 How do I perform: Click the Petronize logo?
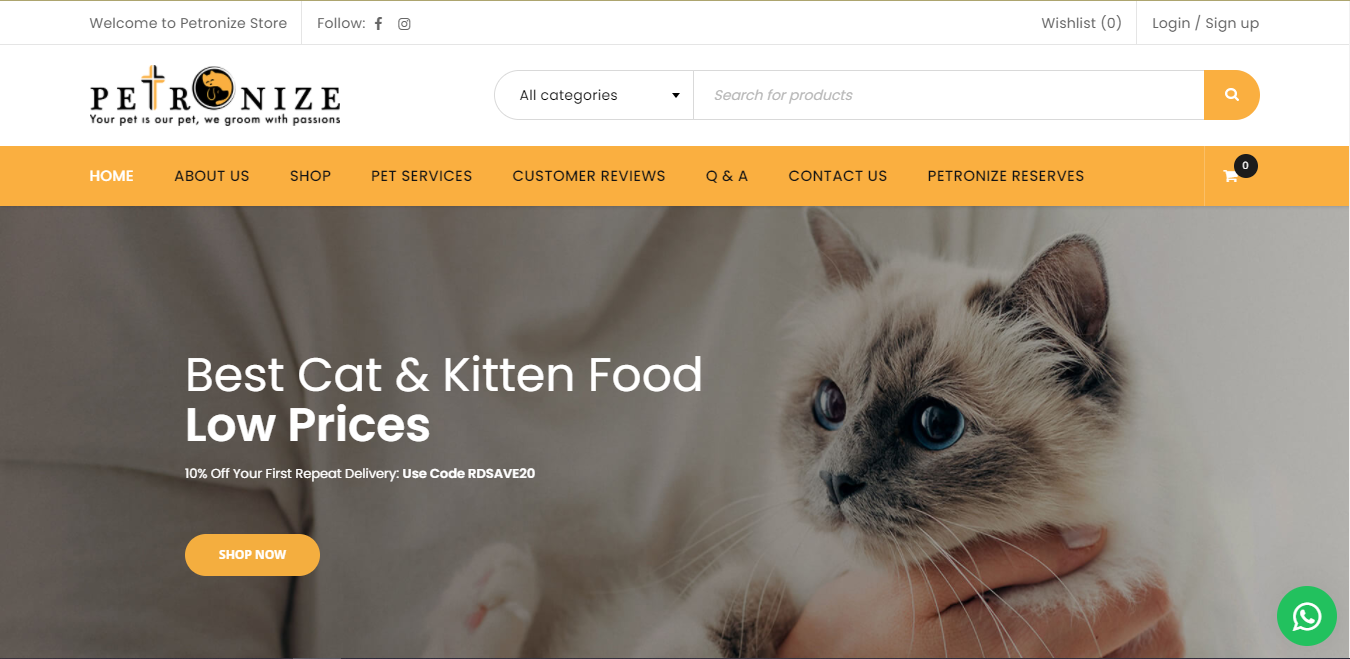[215, 95]
